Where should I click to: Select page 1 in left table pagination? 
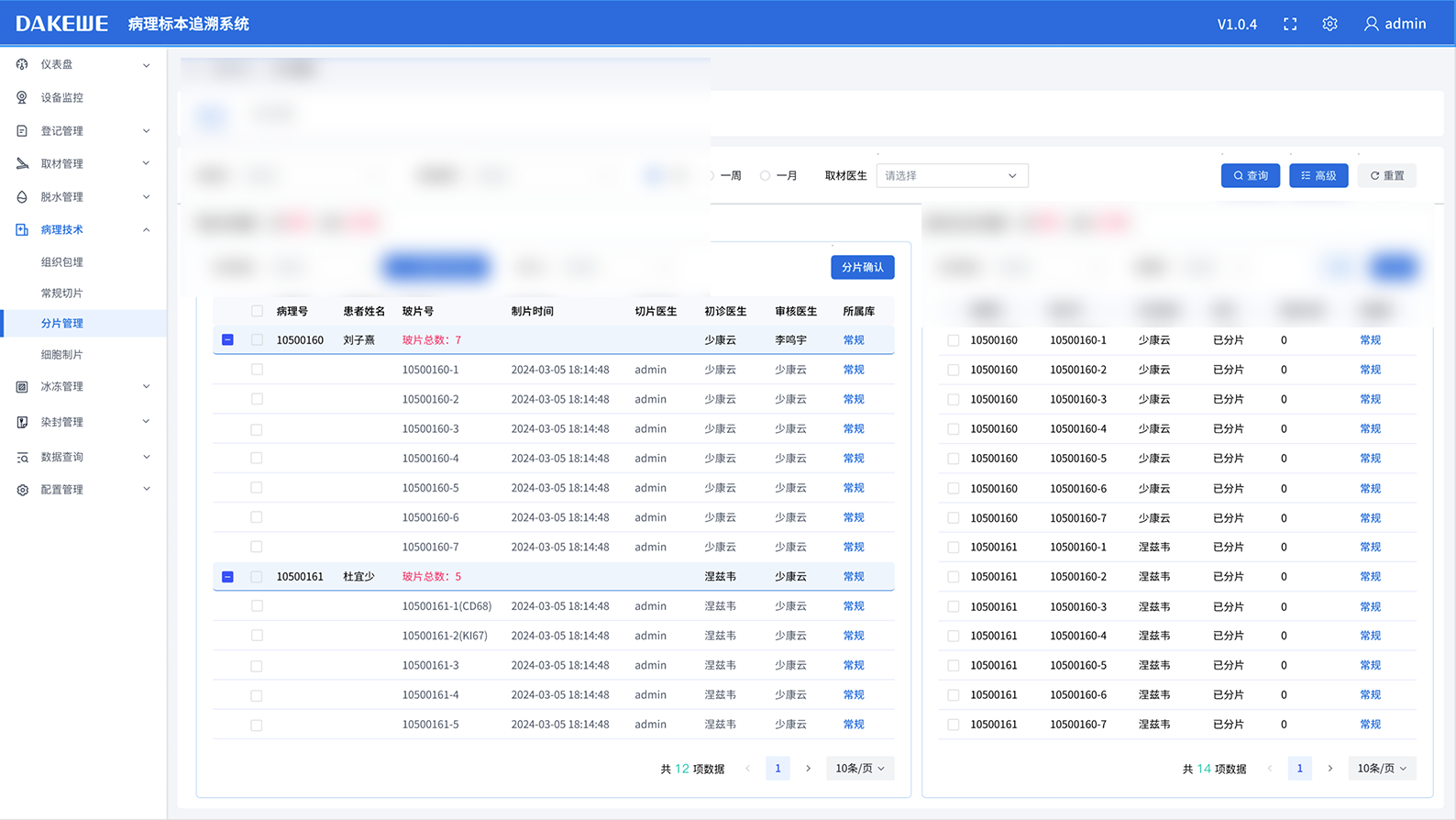click(x=778, y=769)
